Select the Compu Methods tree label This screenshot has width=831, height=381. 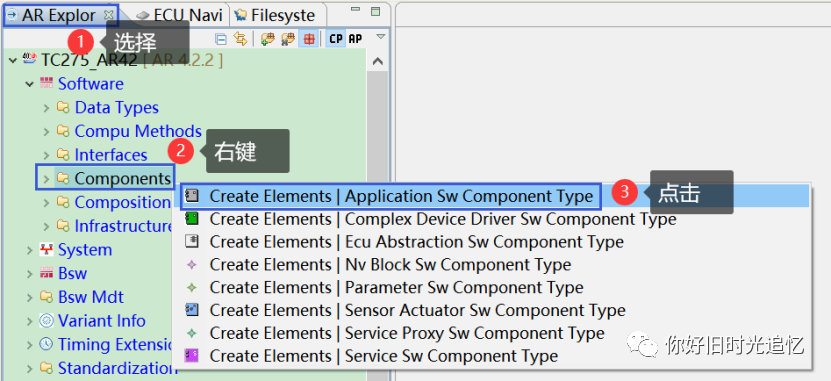[138, 131]
